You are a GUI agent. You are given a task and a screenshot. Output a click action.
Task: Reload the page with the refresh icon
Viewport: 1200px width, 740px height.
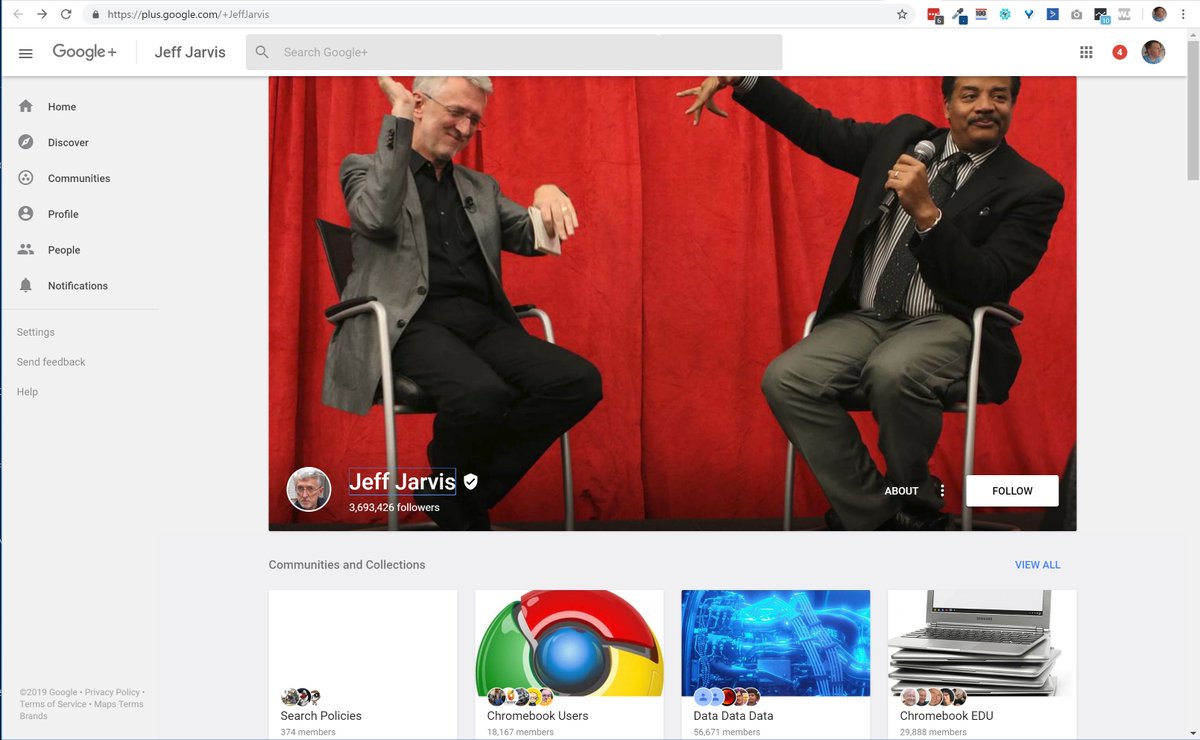coord(67,14)
